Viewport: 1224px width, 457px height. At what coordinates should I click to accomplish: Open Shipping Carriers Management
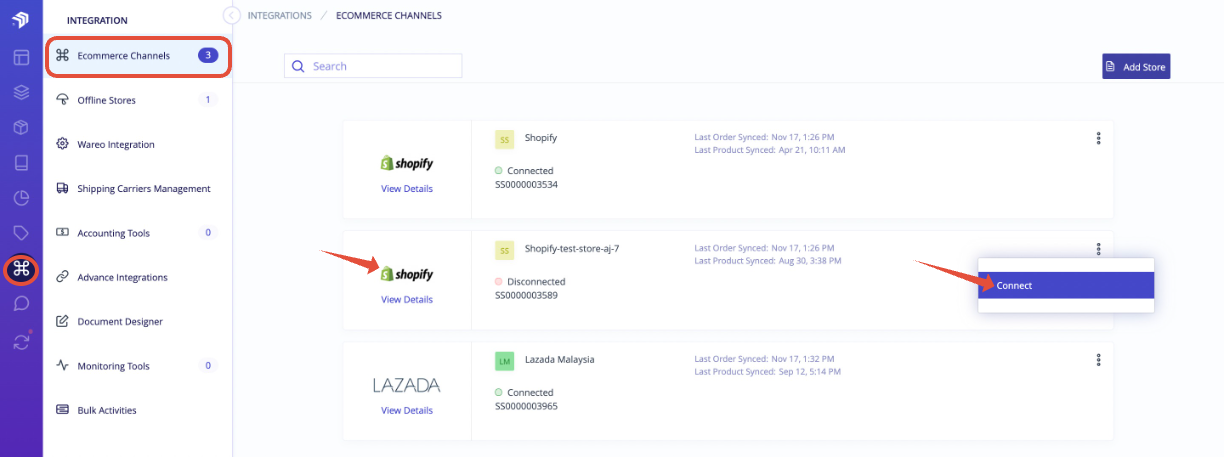(138, 189)
